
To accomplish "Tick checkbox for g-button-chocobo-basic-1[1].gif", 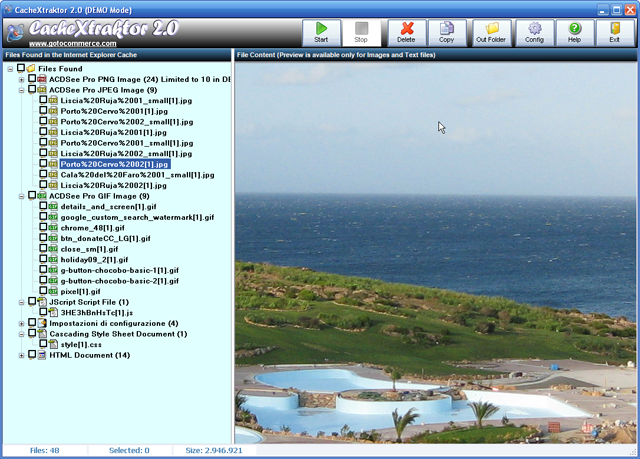I will tap(43, 269).
